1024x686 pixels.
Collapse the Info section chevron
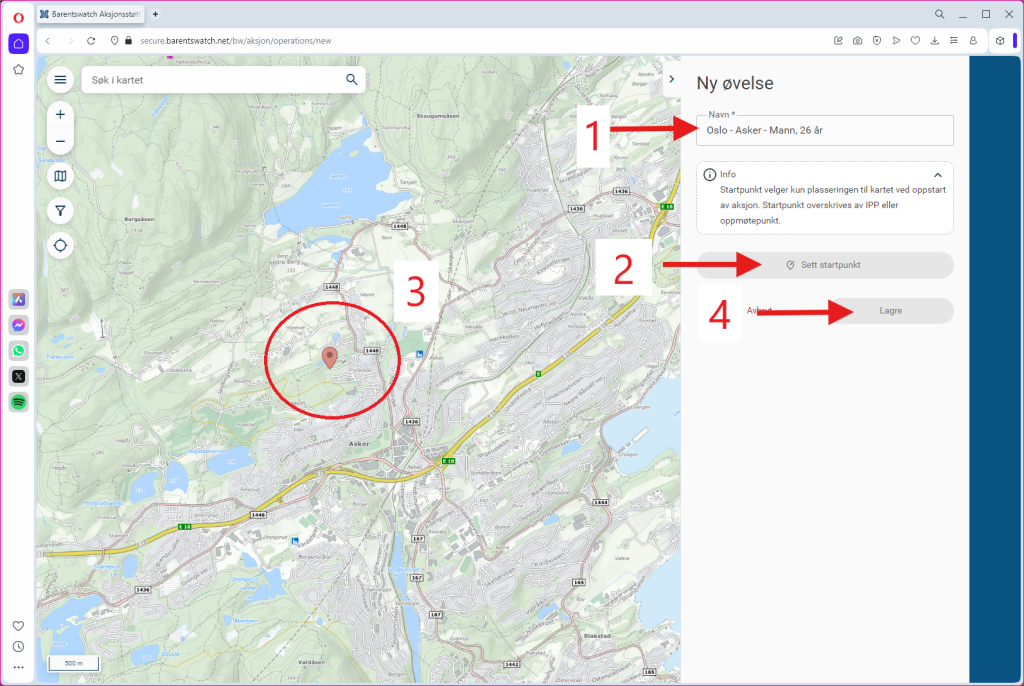(938, 174)
